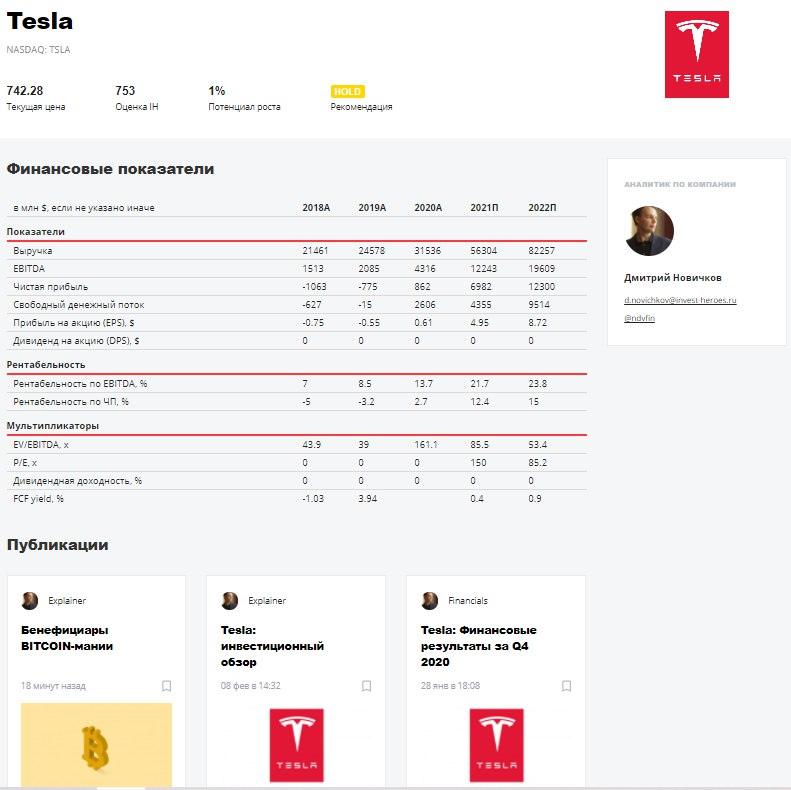The width and height of the screenshot is (791, 790).
Task: Open the @ndvfin handle link
Action: click(x=639, y=318)
